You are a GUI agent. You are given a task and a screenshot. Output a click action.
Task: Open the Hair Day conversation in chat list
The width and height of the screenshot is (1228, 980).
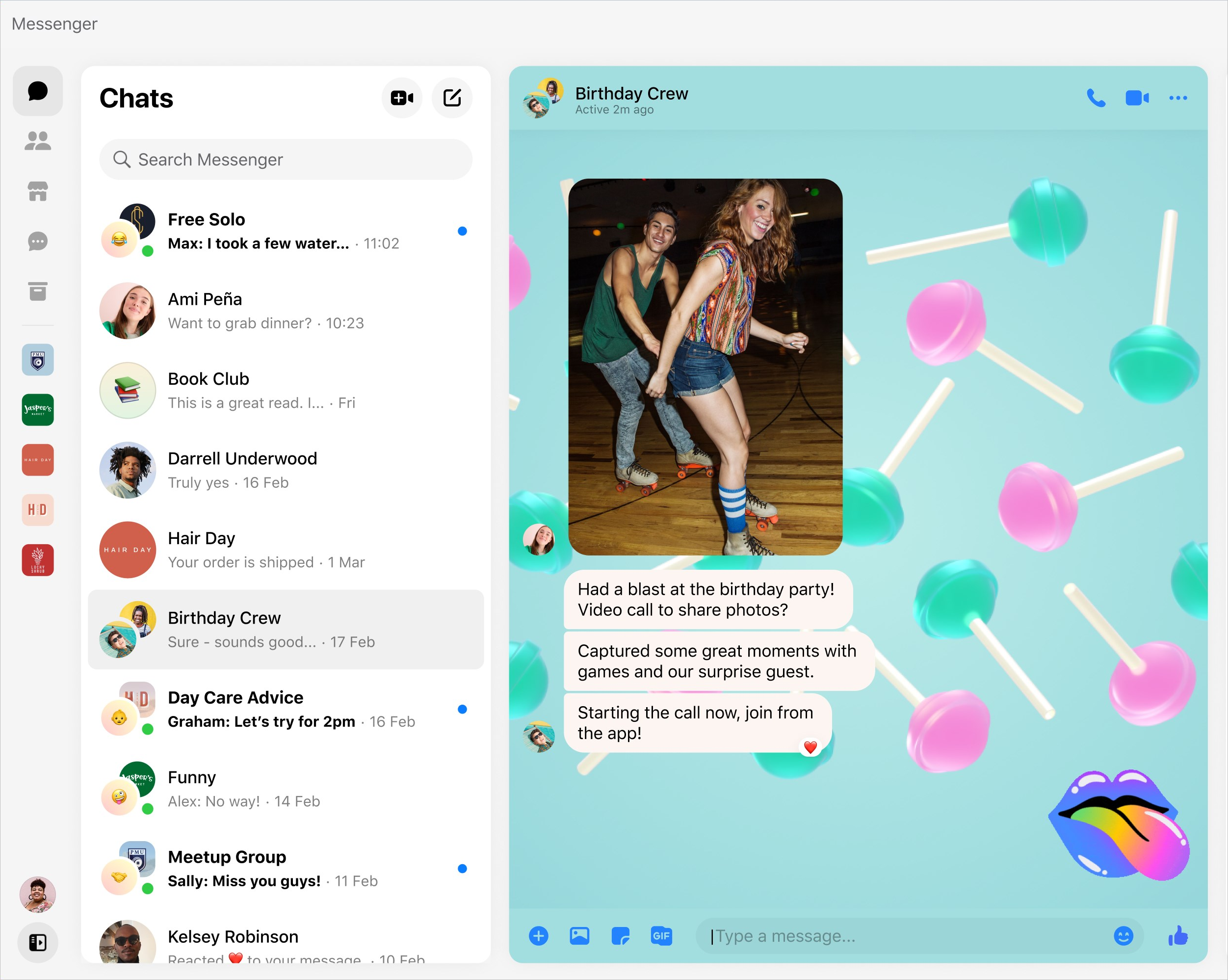click(286, 550)
